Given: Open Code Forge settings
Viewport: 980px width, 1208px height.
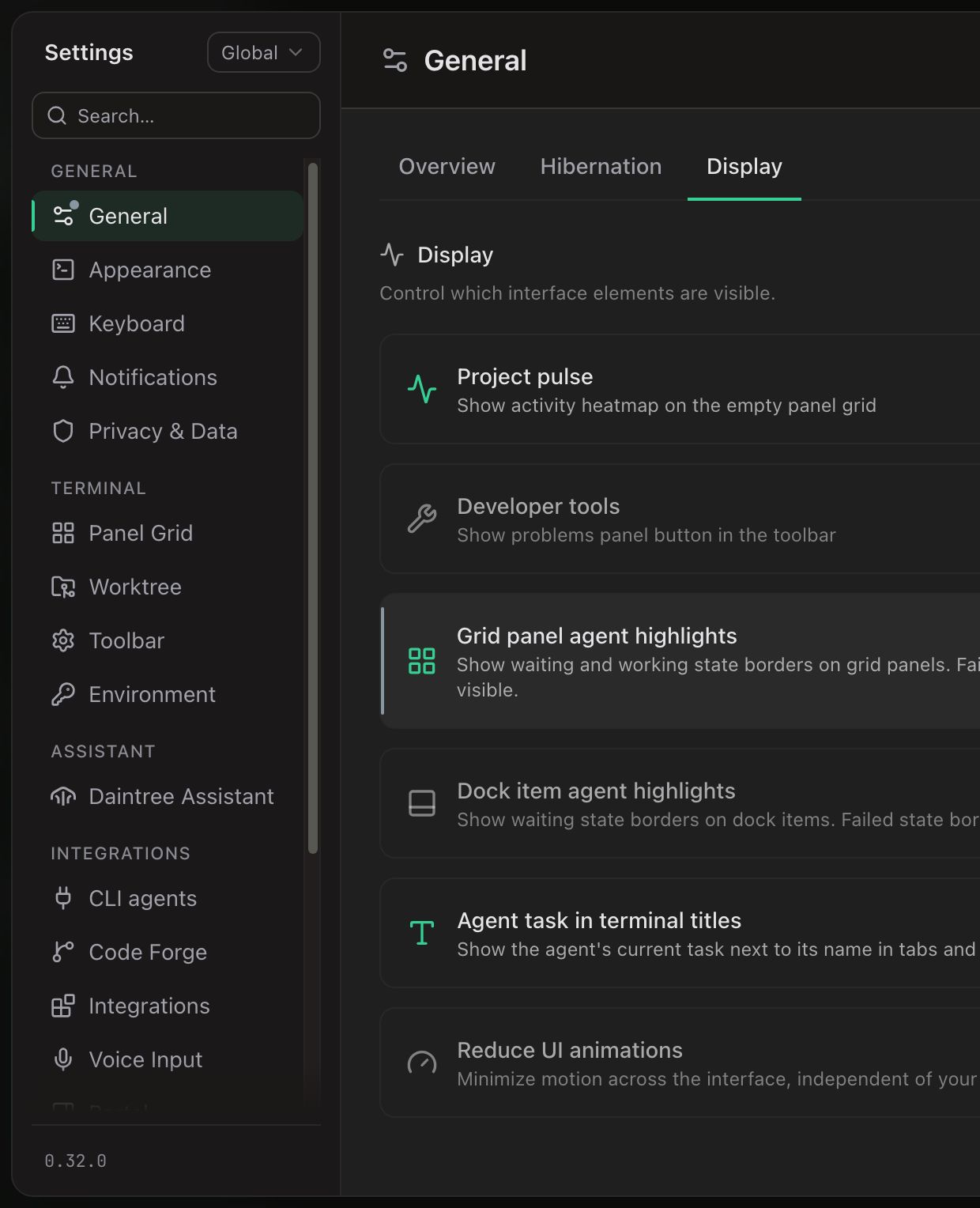Looking at the screenshot, I should (168, 952).
